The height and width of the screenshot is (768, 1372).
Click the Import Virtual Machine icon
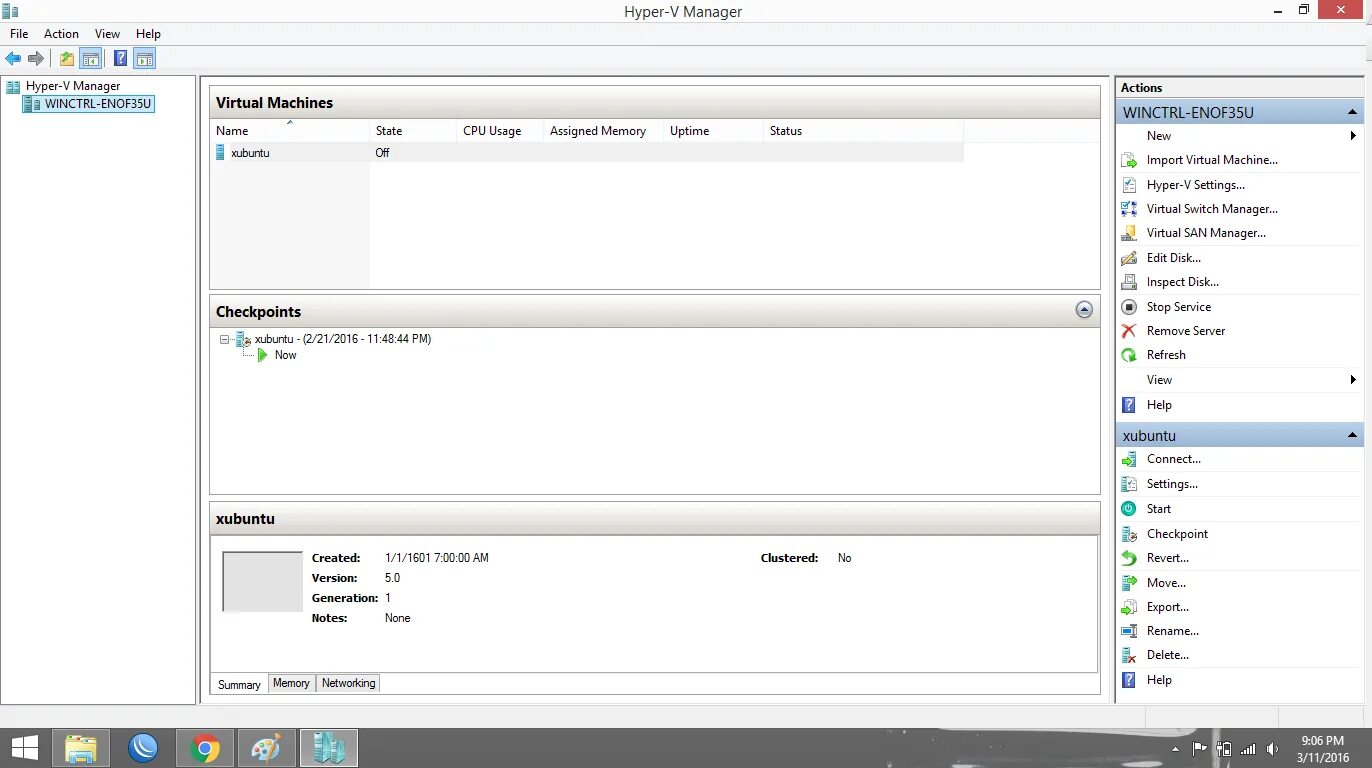pos(1129,160)
